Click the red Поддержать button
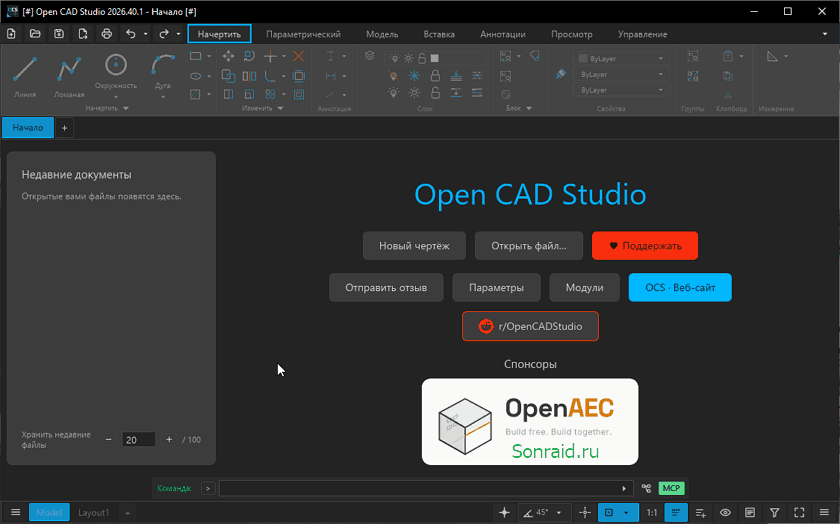The width and height of the screenshot is (840, 524). 645,246
